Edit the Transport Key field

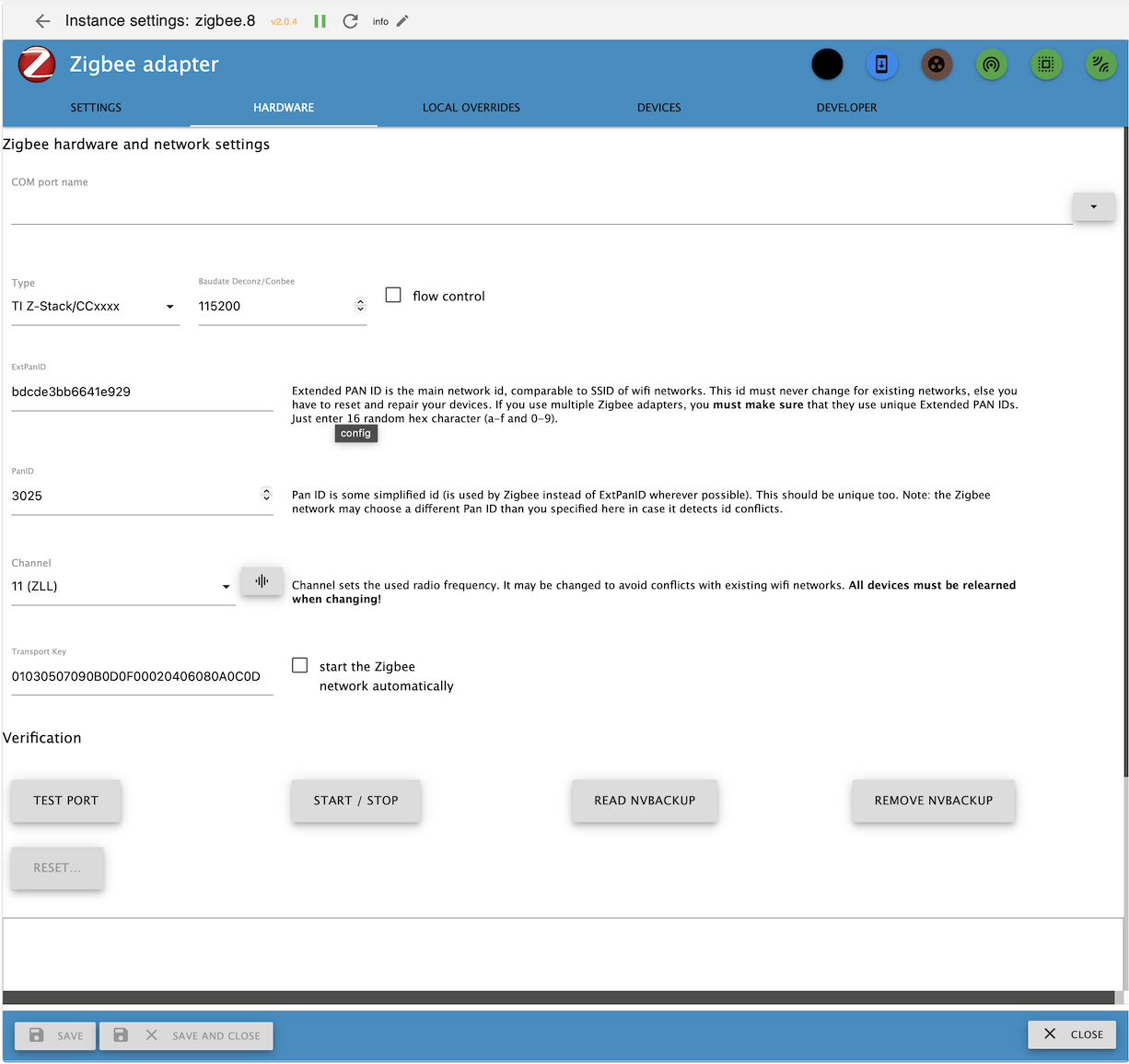click(142, 676)
